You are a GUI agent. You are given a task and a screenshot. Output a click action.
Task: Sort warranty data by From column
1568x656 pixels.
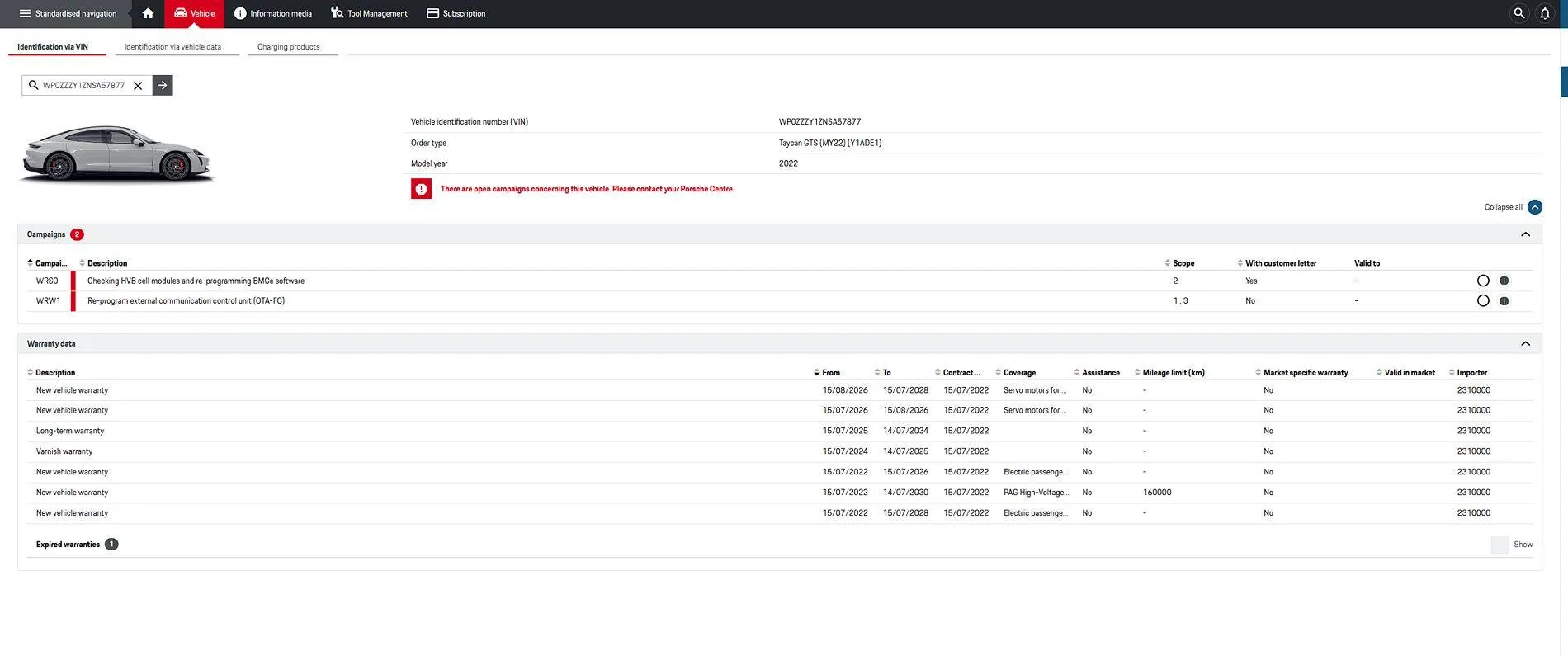coord(827,373)
